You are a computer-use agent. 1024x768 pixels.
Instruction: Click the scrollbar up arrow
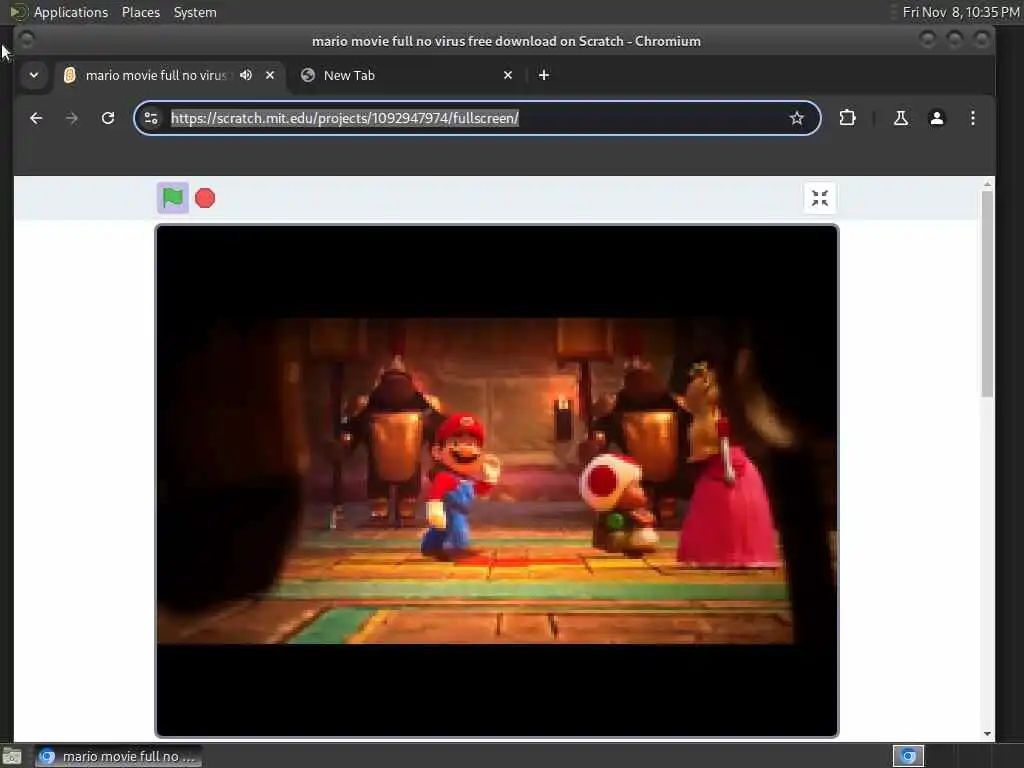[987, 185]
